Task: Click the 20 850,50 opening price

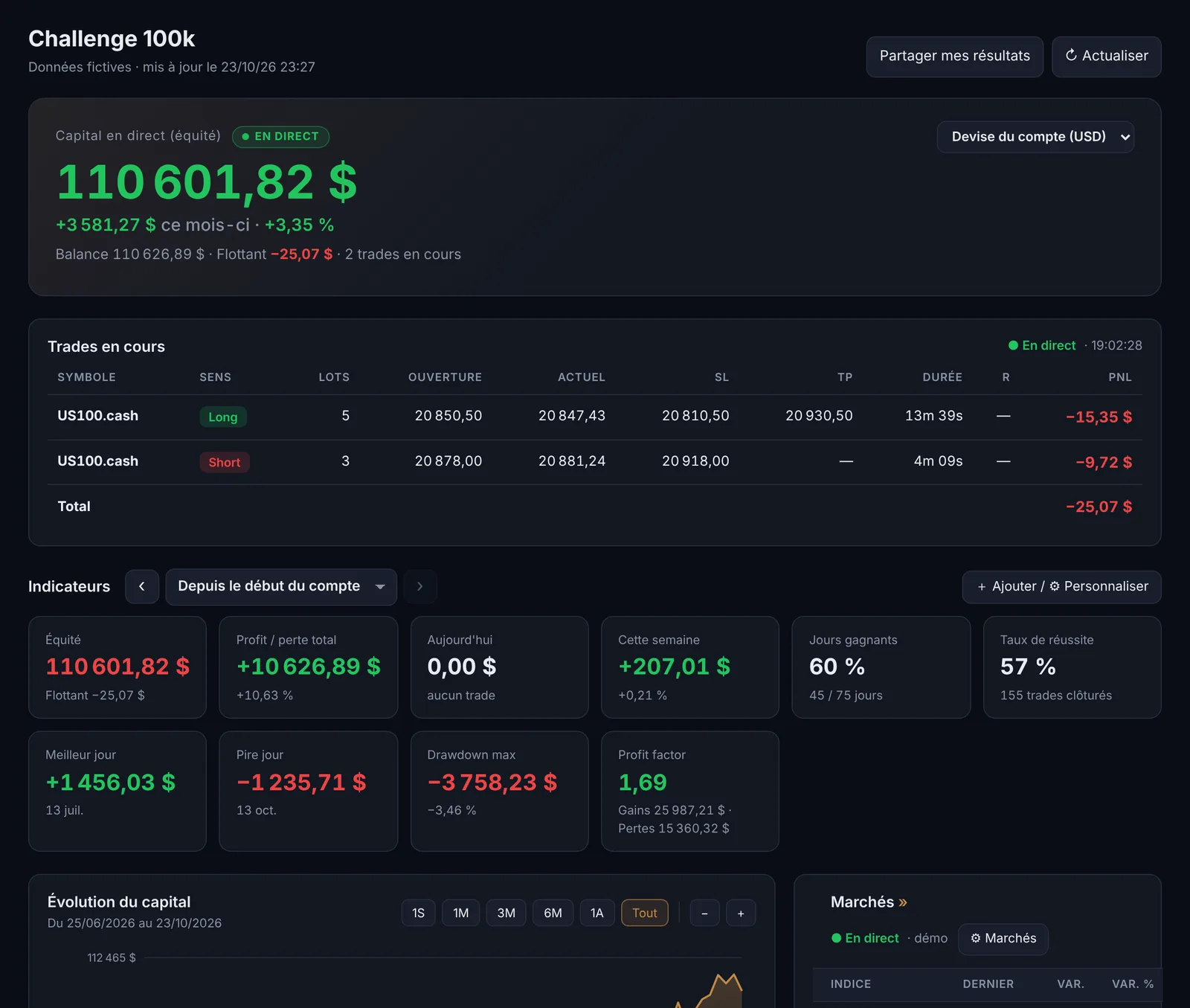Action: 448,416
